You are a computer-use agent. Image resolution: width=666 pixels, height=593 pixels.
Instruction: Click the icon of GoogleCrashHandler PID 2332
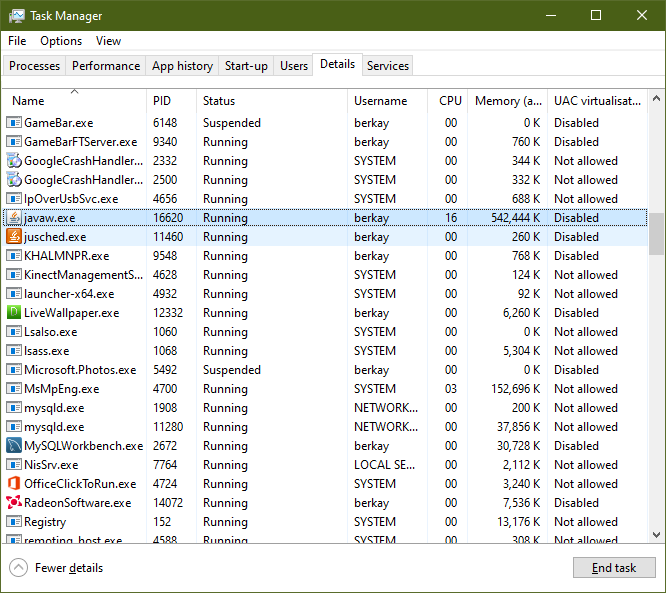coord(14,161)
